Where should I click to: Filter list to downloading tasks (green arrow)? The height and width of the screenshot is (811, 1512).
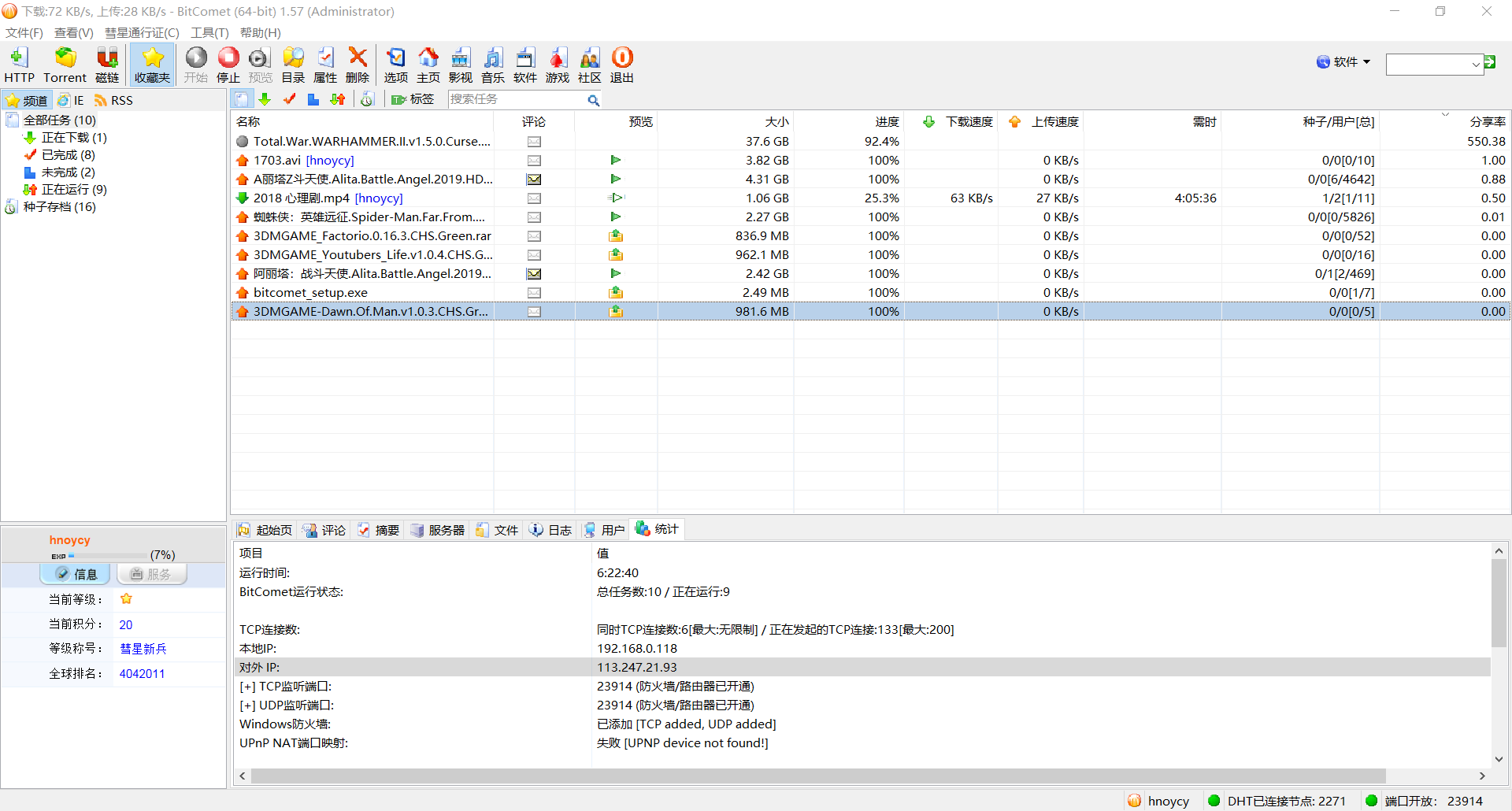[x=265, y=99]
